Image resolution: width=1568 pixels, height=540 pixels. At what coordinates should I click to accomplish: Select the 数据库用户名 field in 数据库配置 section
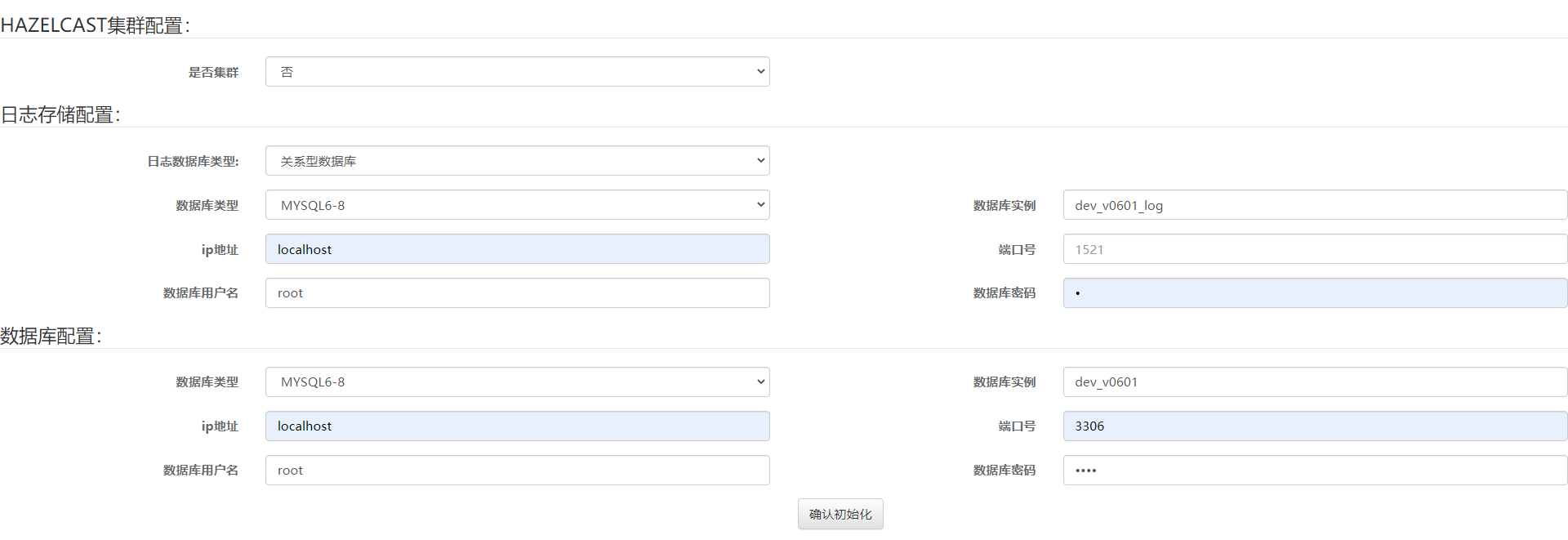[x=517, y=470]
